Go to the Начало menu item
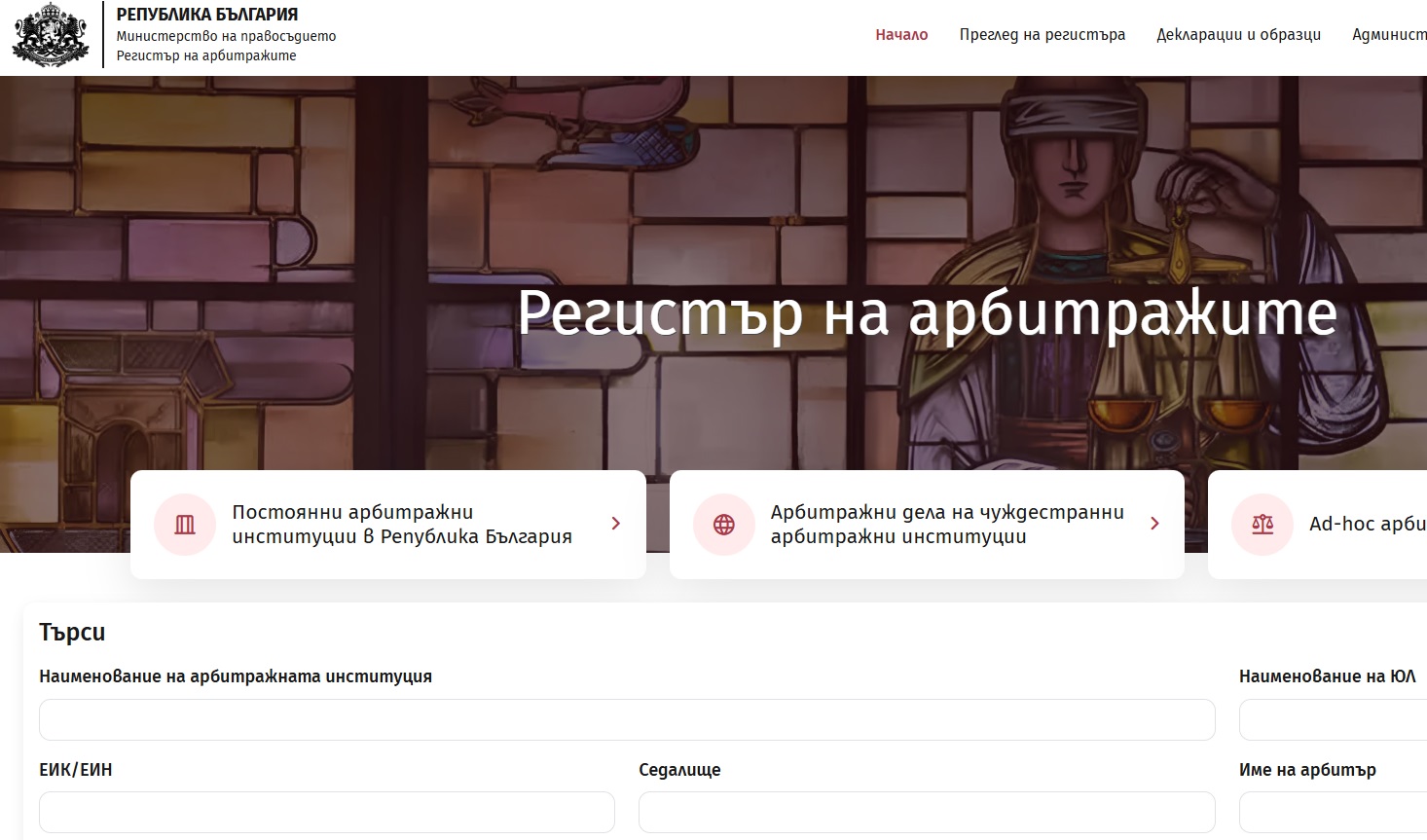This screenshot has height=840, width=1427. coord(900,35)
